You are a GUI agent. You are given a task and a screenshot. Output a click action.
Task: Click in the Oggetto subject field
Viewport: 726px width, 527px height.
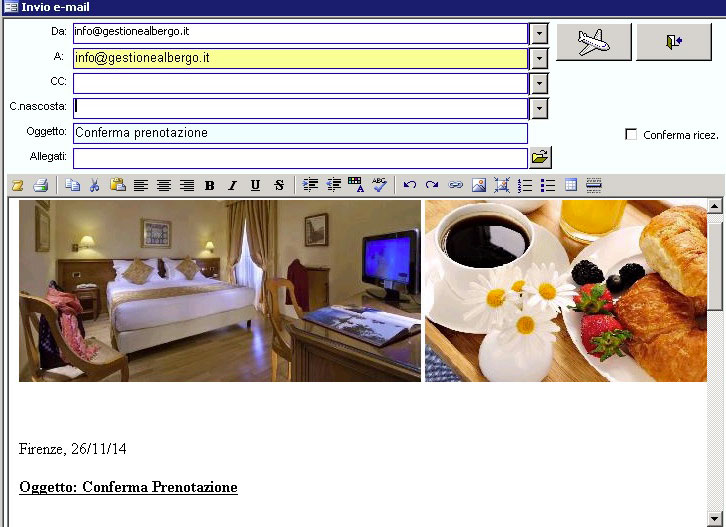tap(300, 133)
